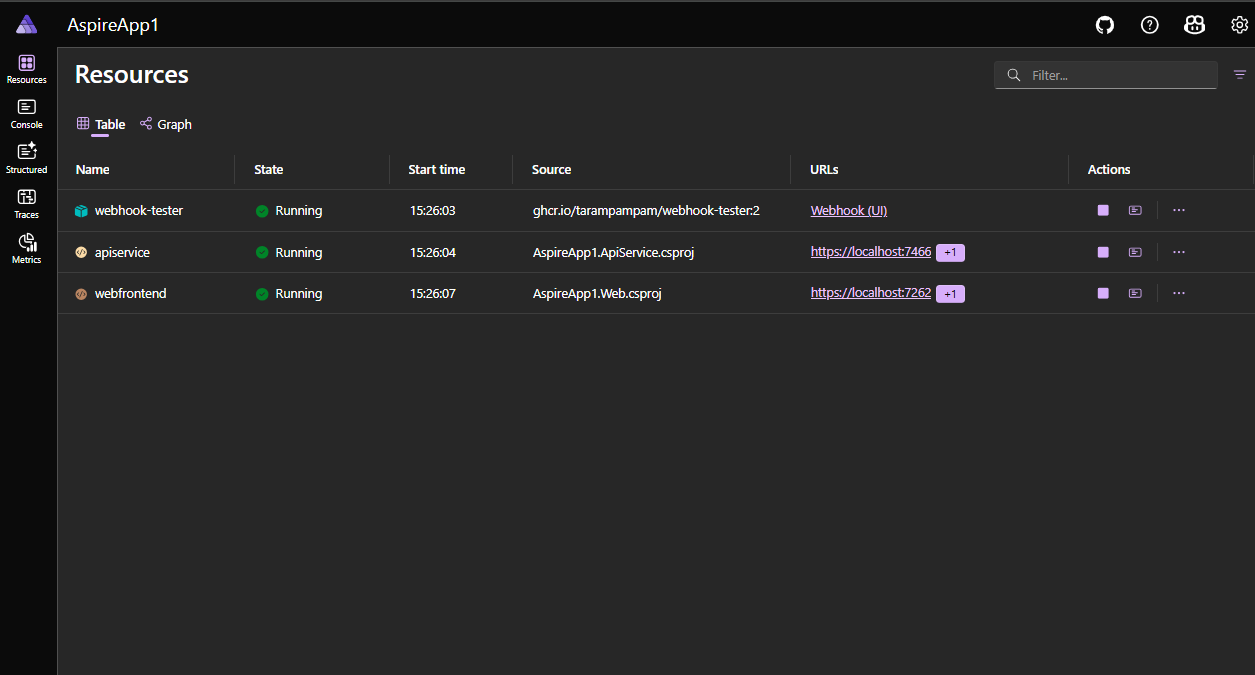
Task: Open the Webhook (UI) link
Action: [x=848, y=210]
